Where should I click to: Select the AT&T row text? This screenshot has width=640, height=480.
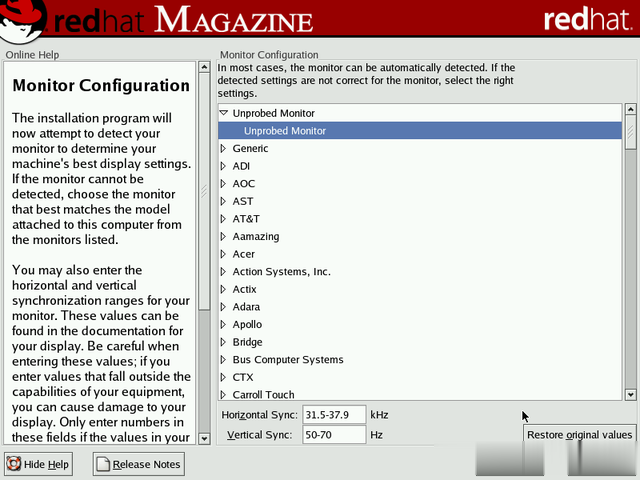click(x=246, y=219)
